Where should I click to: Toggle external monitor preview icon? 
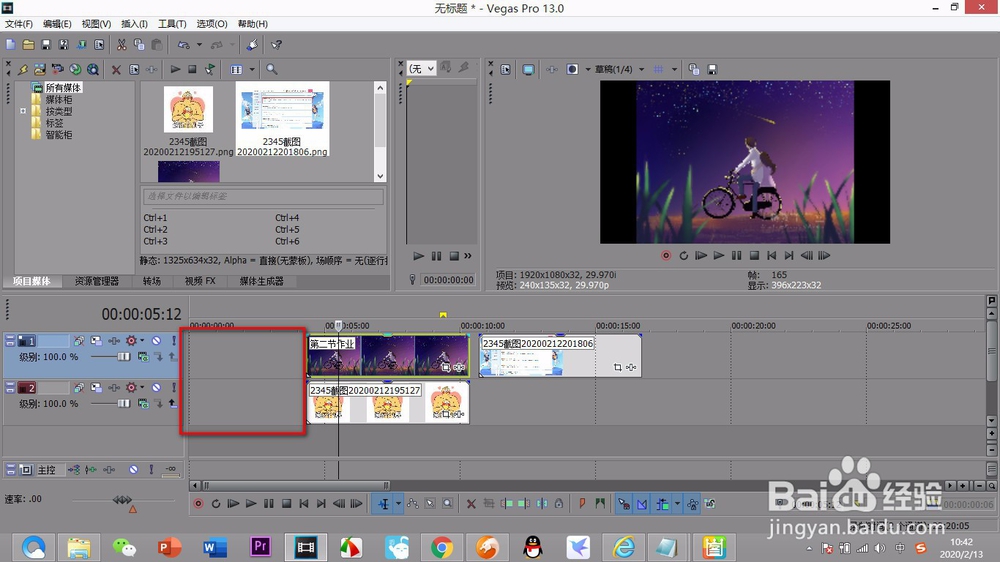point(528,69)
